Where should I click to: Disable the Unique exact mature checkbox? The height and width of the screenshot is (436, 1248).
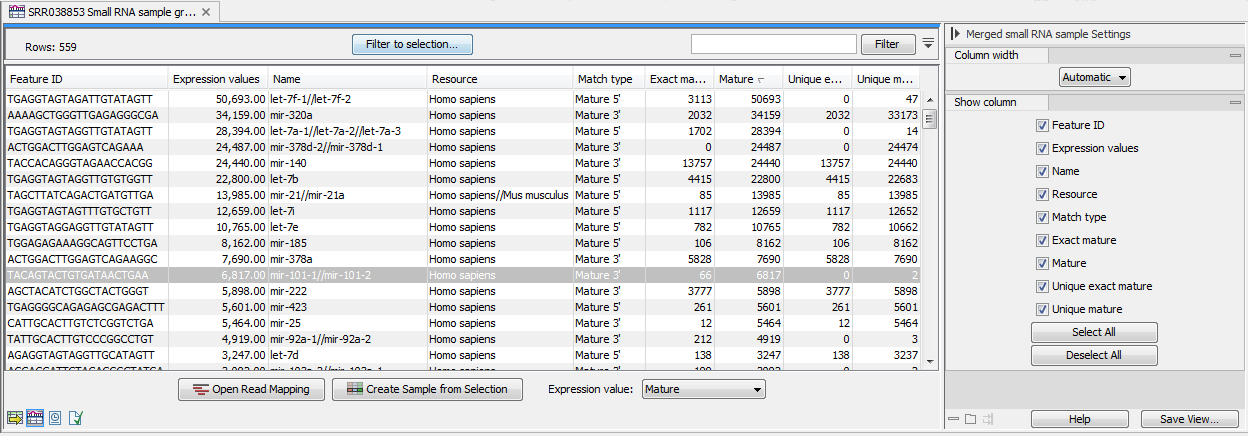click(x=1043, y=287)
